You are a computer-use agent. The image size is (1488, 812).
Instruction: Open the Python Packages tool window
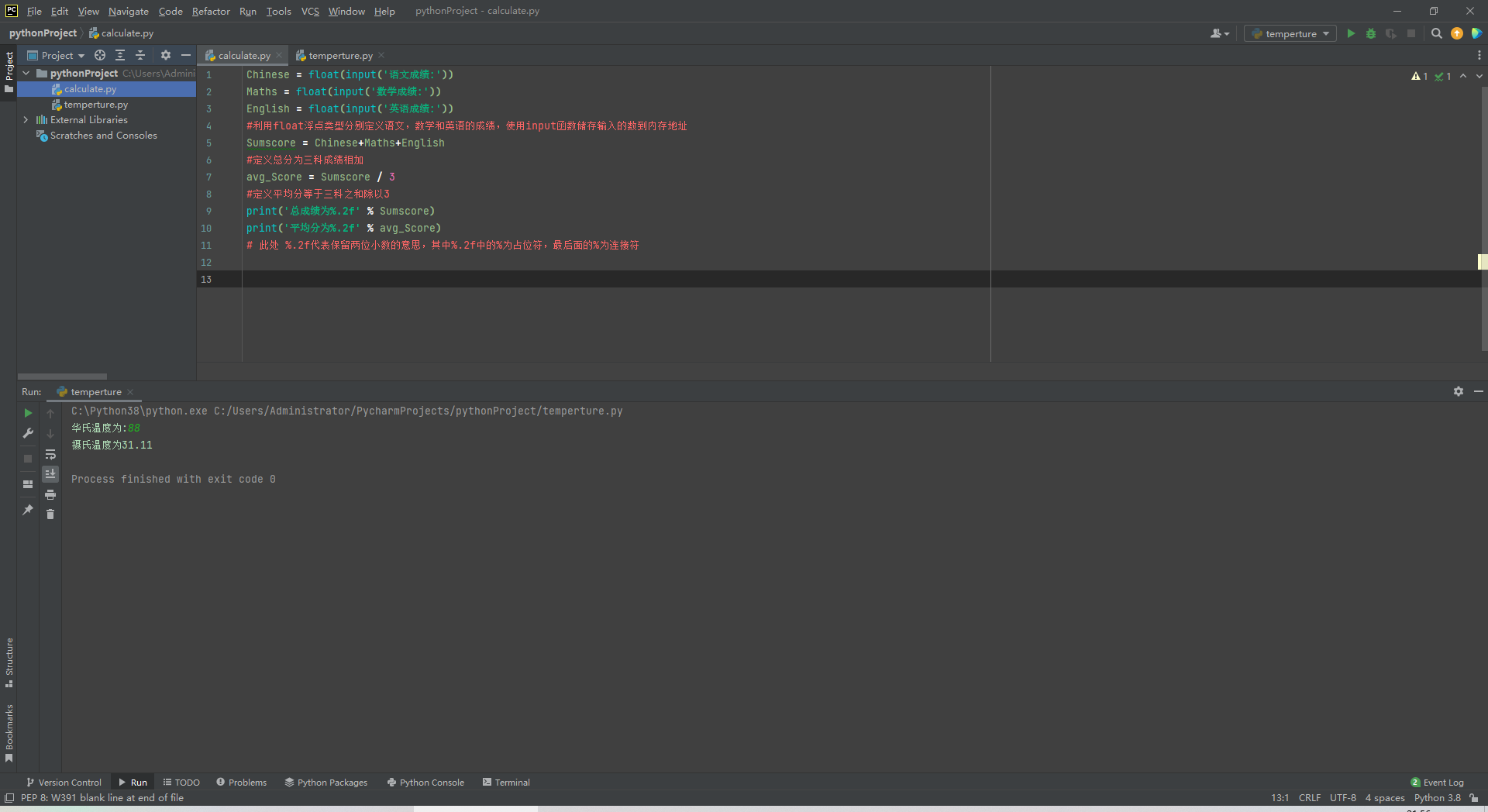(325, 782)
